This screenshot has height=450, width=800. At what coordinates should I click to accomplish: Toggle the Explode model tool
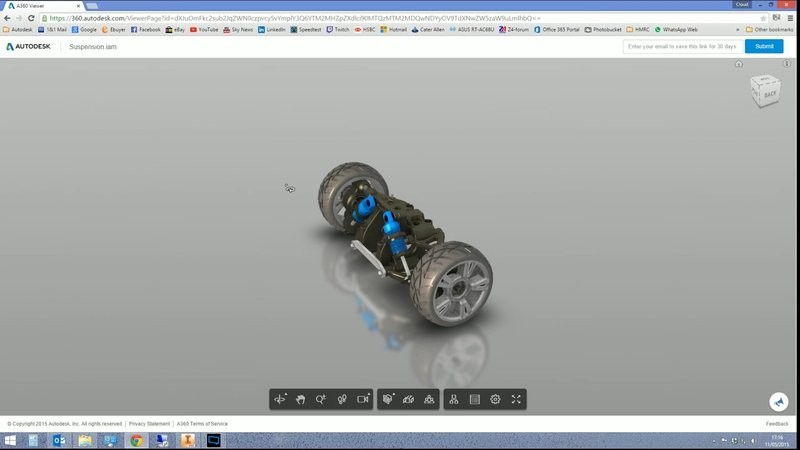pyautogui.click(x=429, y=399)
